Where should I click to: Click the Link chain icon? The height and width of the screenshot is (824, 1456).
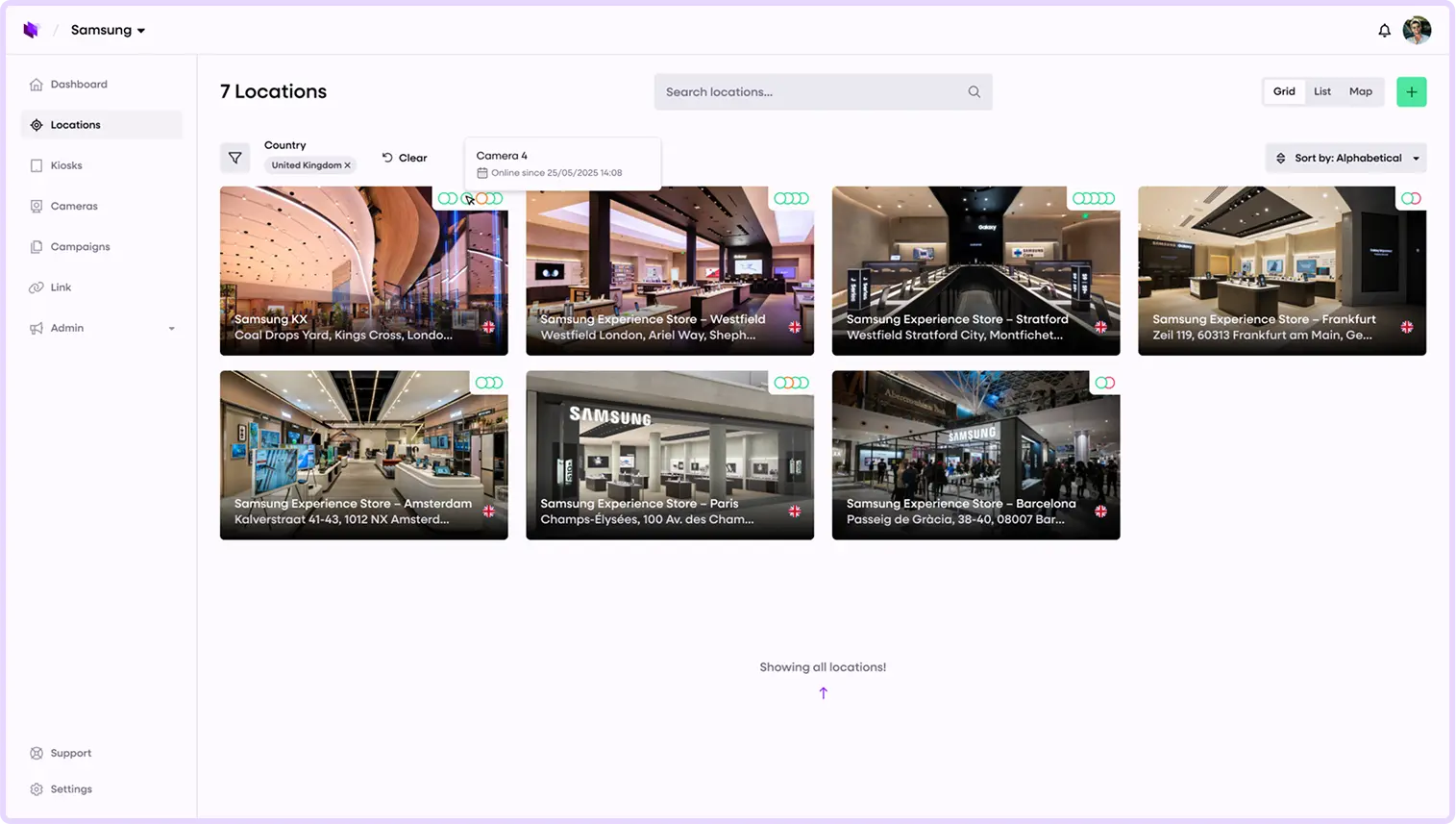37,287
